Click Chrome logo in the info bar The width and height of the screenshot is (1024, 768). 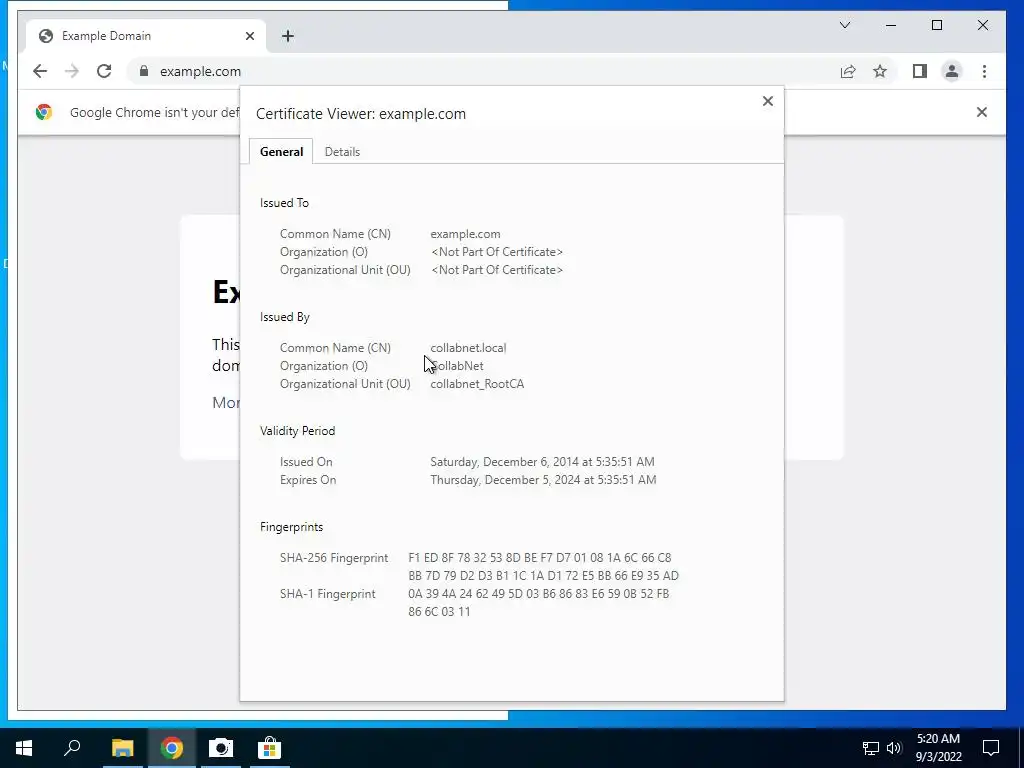pyautogui.click(x=44, y=112)
